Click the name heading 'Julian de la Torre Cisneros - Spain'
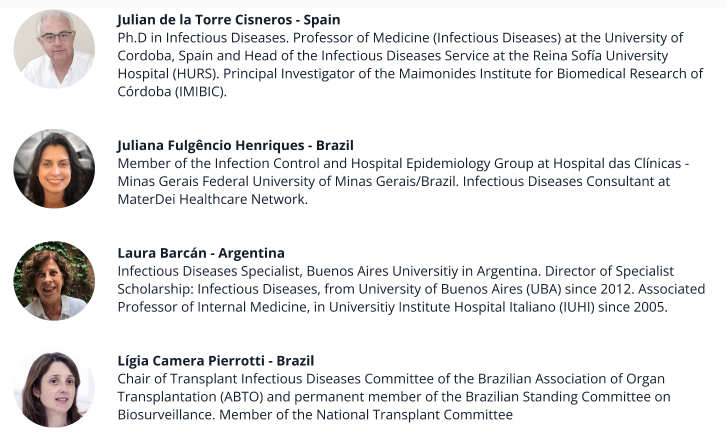 tap(228, 19)
